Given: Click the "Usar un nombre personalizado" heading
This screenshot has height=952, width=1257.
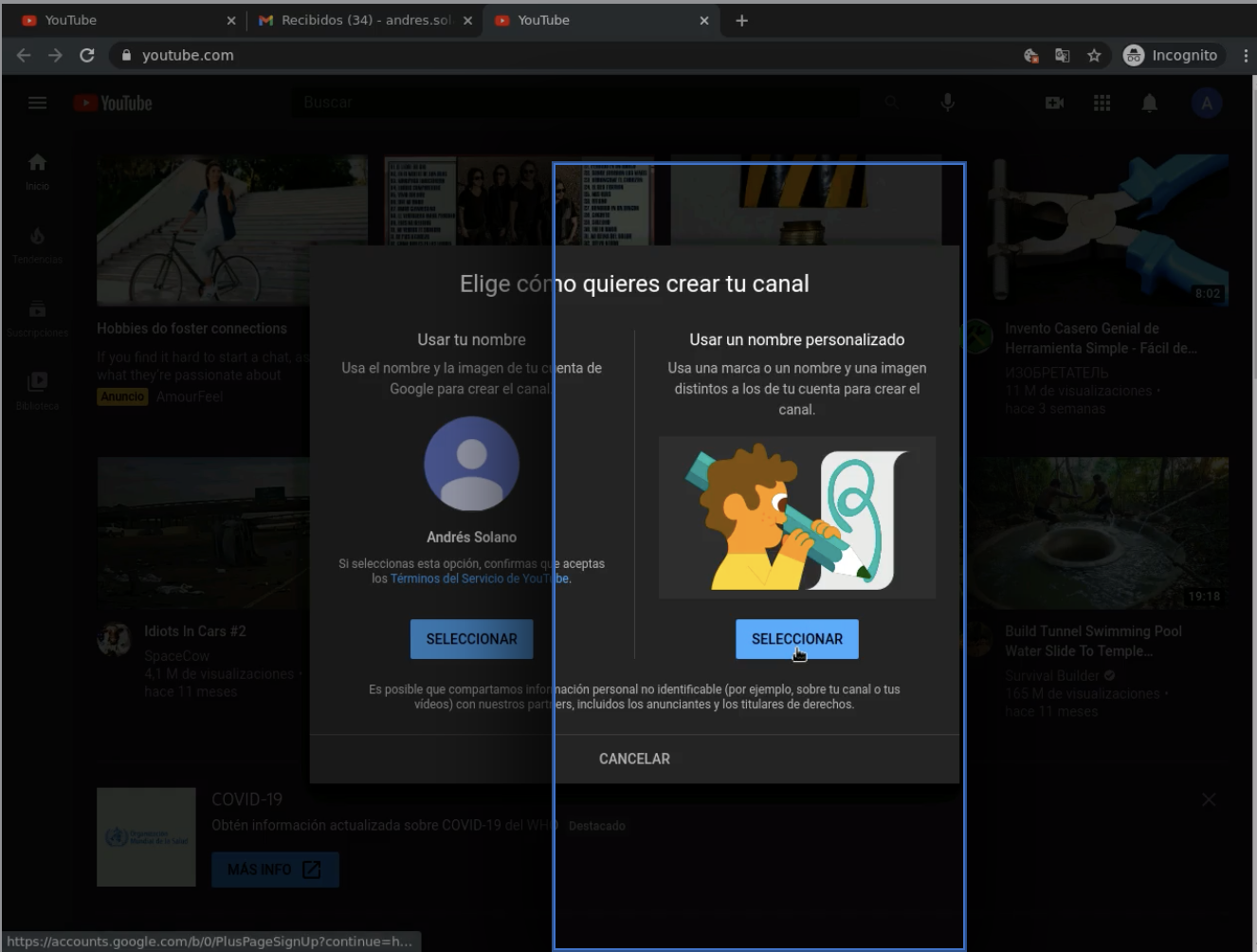Looking at the screenshot, I should click(796, 339).
